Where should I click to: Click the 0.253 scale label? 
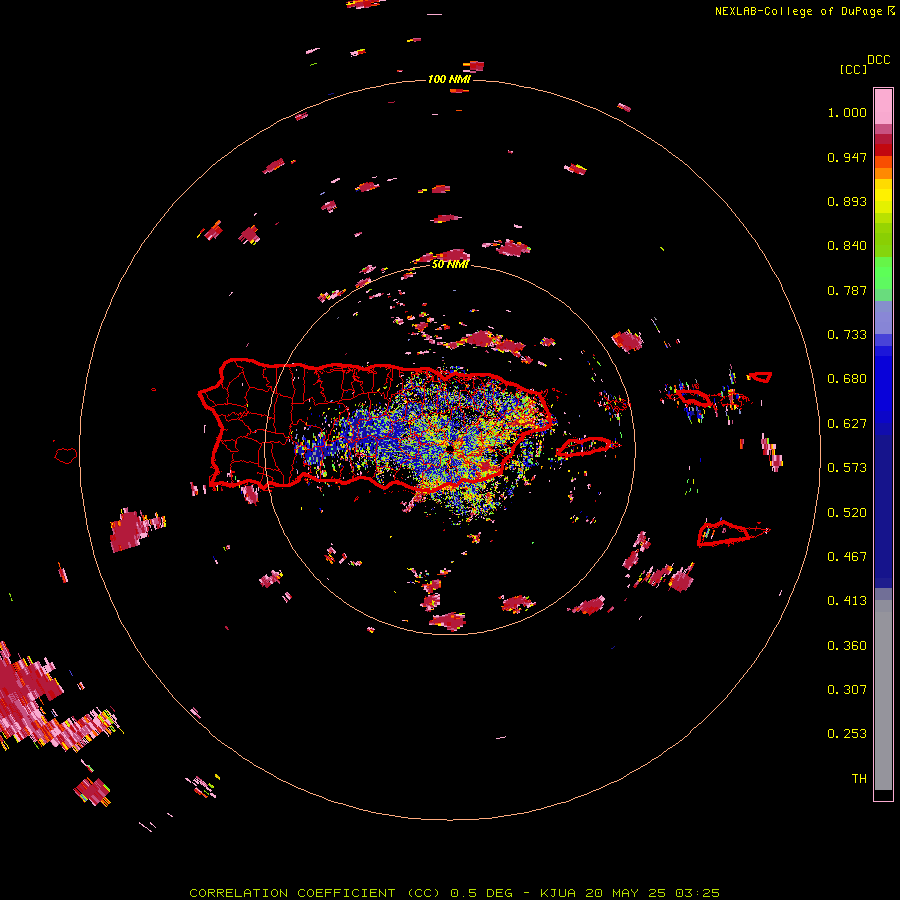(847, 734)
